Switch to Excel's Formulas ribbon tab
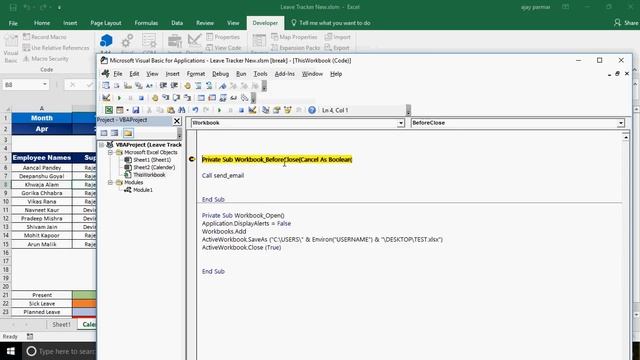This screenshot has height=360, width=640. point(146,23)
